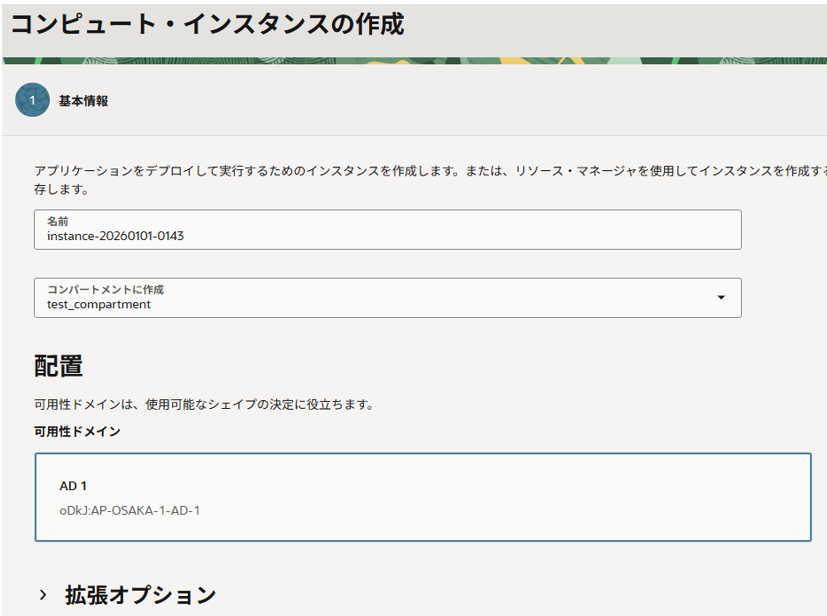The image size is (827, 616).
Task: Click the instance-20260101-0143 name text
Action: tap(115, 237)
